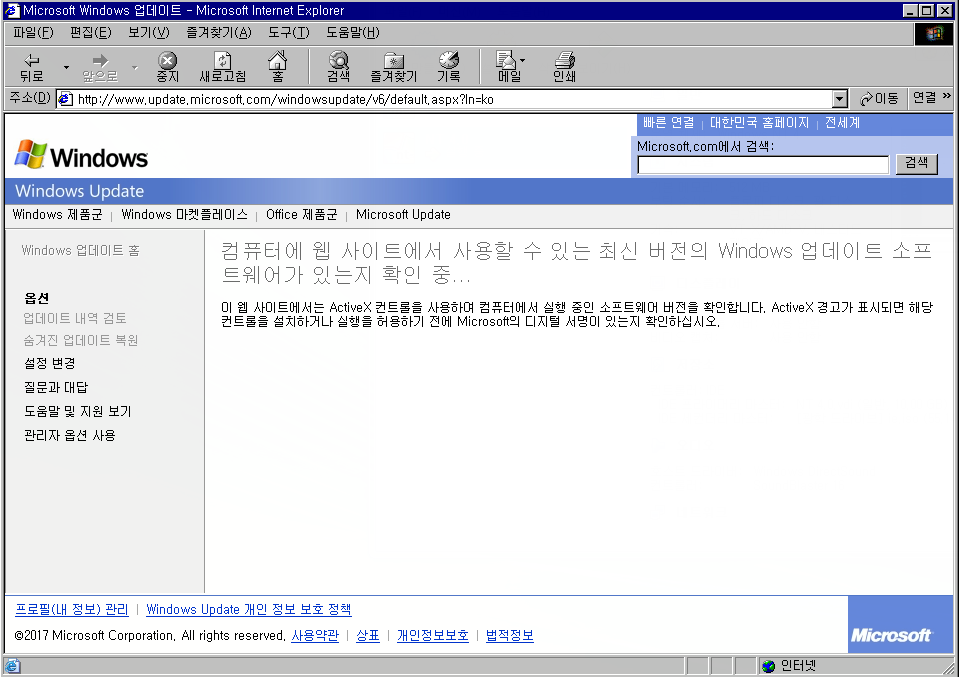
Task: Expand the address bar dropdown arrow
Action: click(x=840, y=99)
